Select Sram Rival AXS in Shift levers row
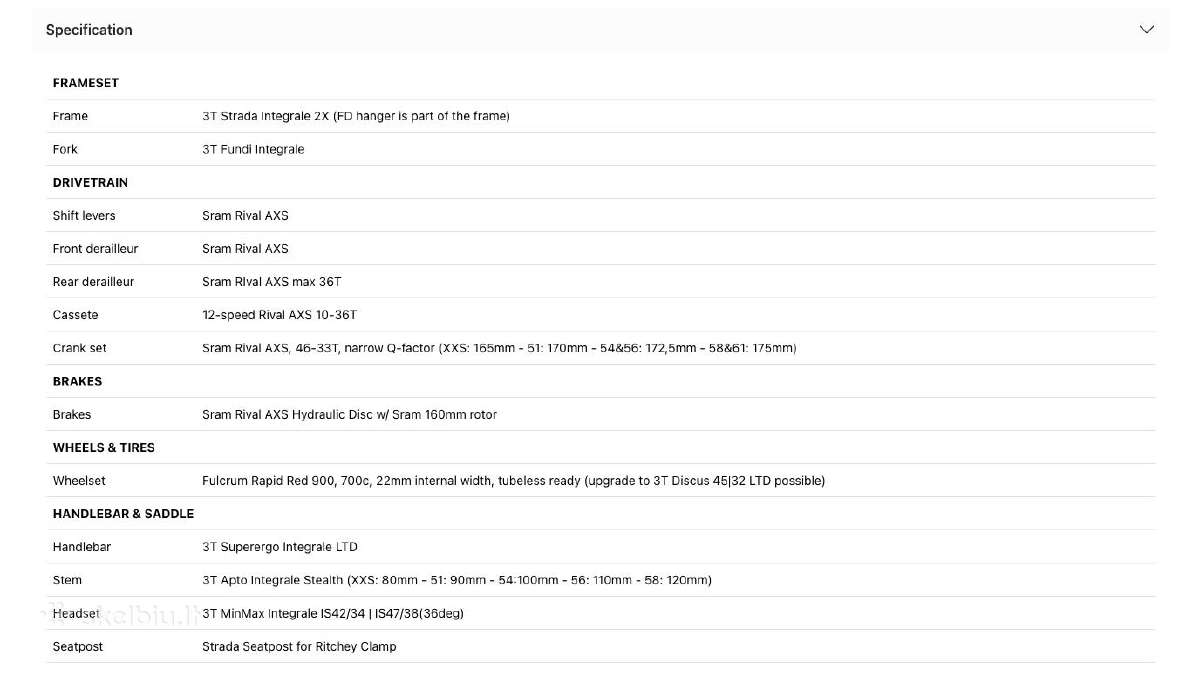The width and height of the screenshot is (1200, 683). 245,216
